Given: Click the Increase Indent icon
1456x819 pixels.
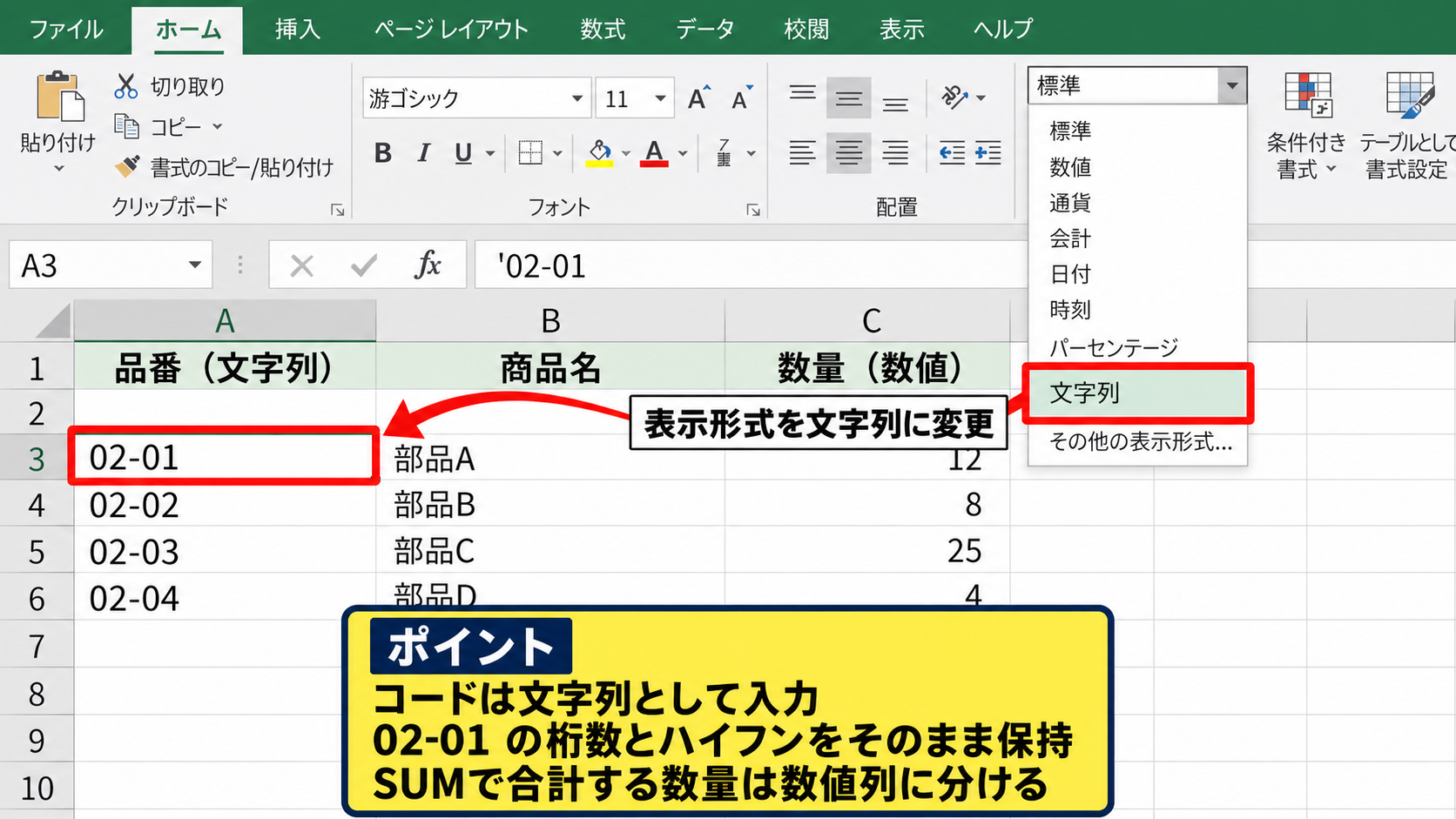Looking at the screenshot, I should 988,153.
